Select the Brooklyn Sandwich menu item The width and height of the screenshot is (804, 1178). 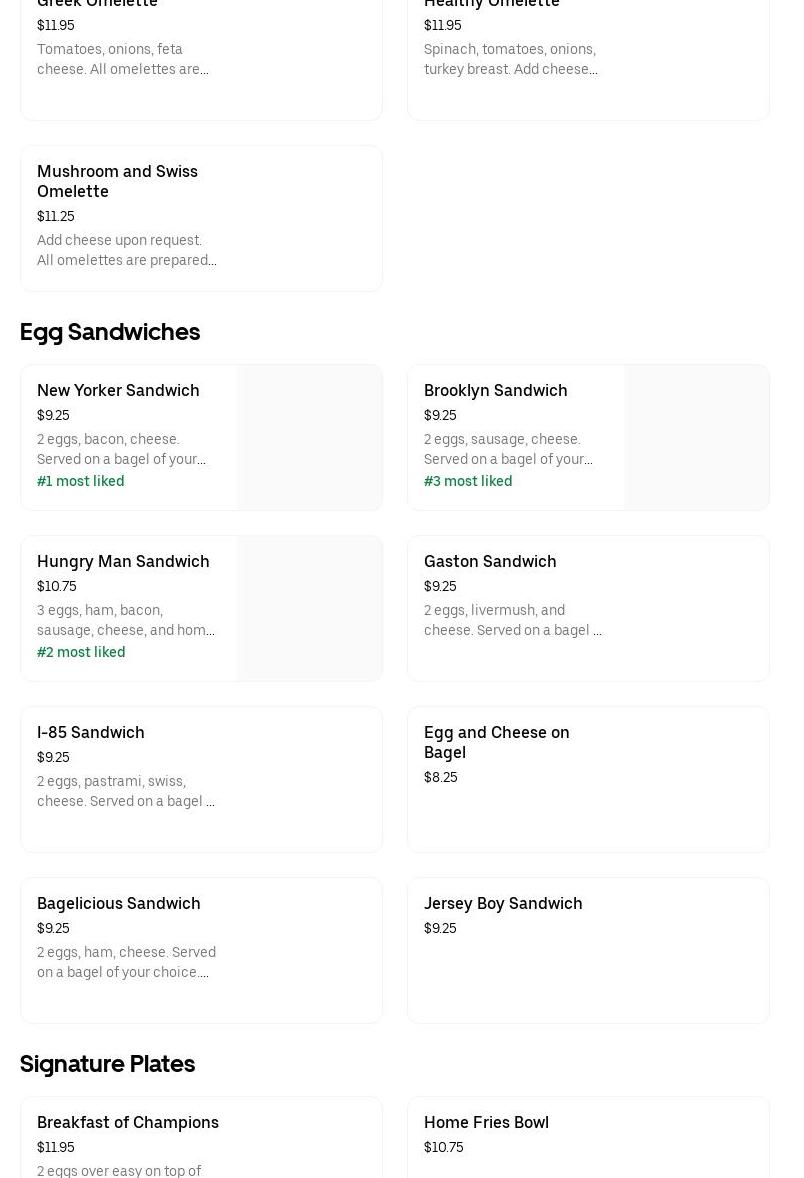495,391
